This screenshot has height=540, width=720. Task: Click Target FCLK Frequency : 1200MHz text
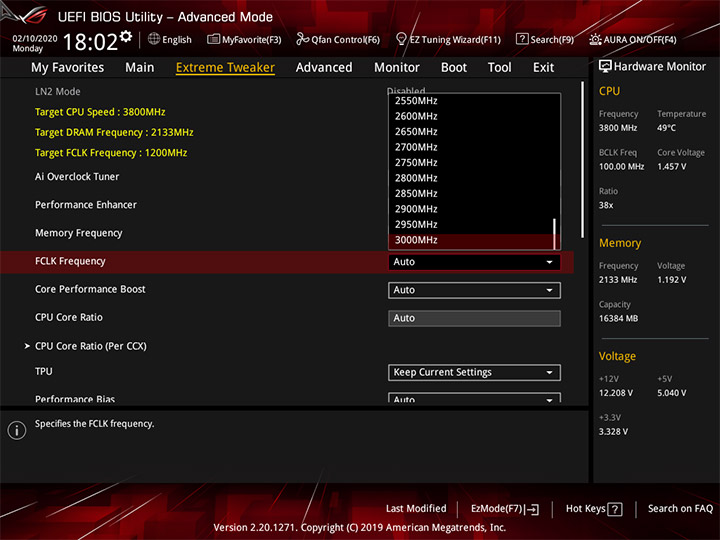click(x=111, y=152)
